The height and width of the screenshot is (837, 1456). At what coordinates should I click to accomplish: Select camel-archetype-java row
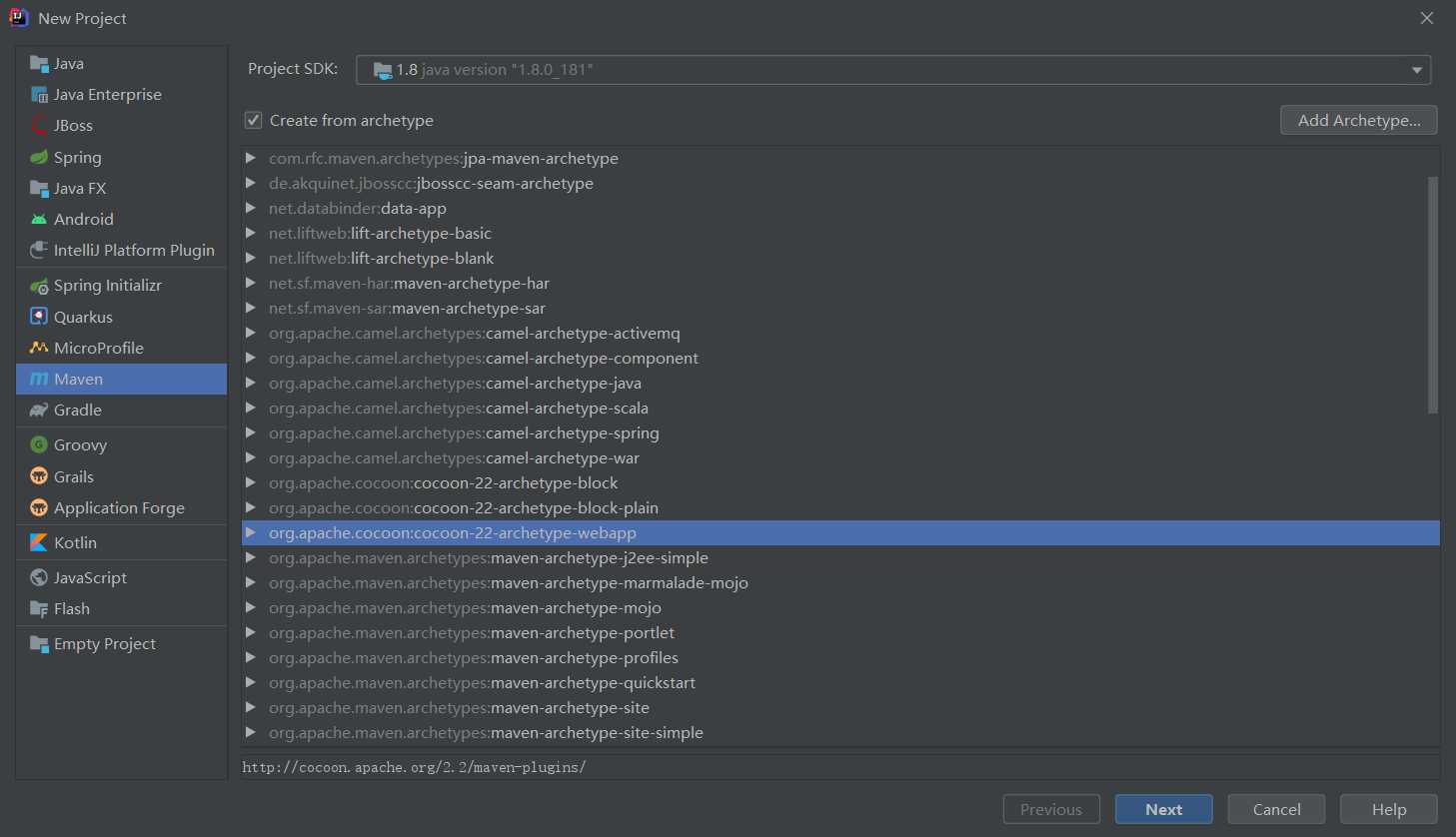point(840,383)
